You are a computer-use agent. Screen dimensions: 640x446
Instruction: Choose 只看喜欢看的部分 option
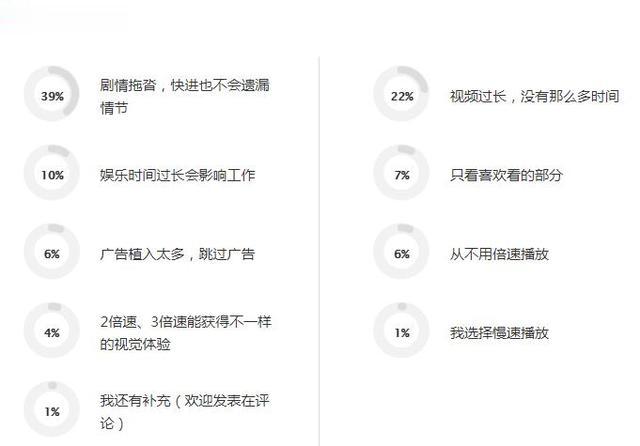point(506,175)
